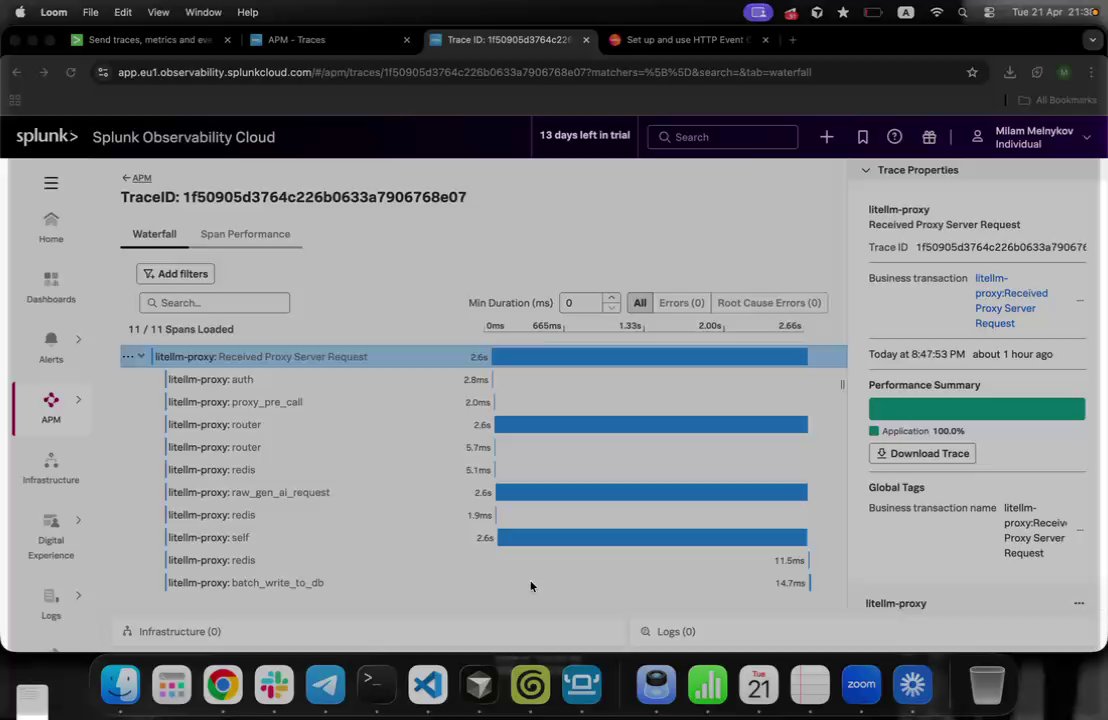Viewport: 1108px width, 720px height.
Task: Open Telegram from the Dock
Action: pos(325,684)
